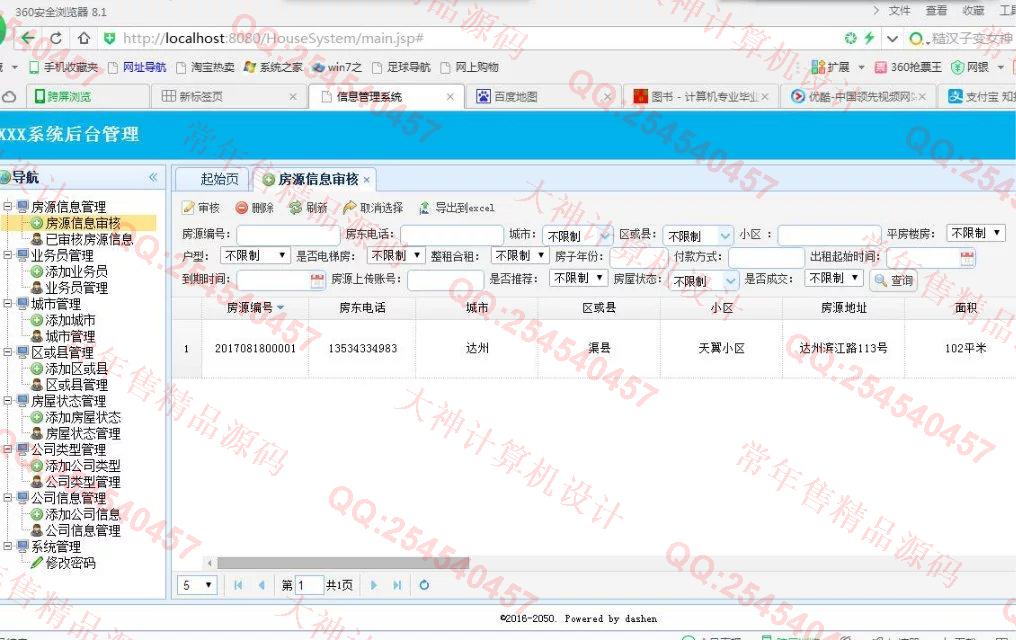Click the 查询 search button

click(894, 280)
